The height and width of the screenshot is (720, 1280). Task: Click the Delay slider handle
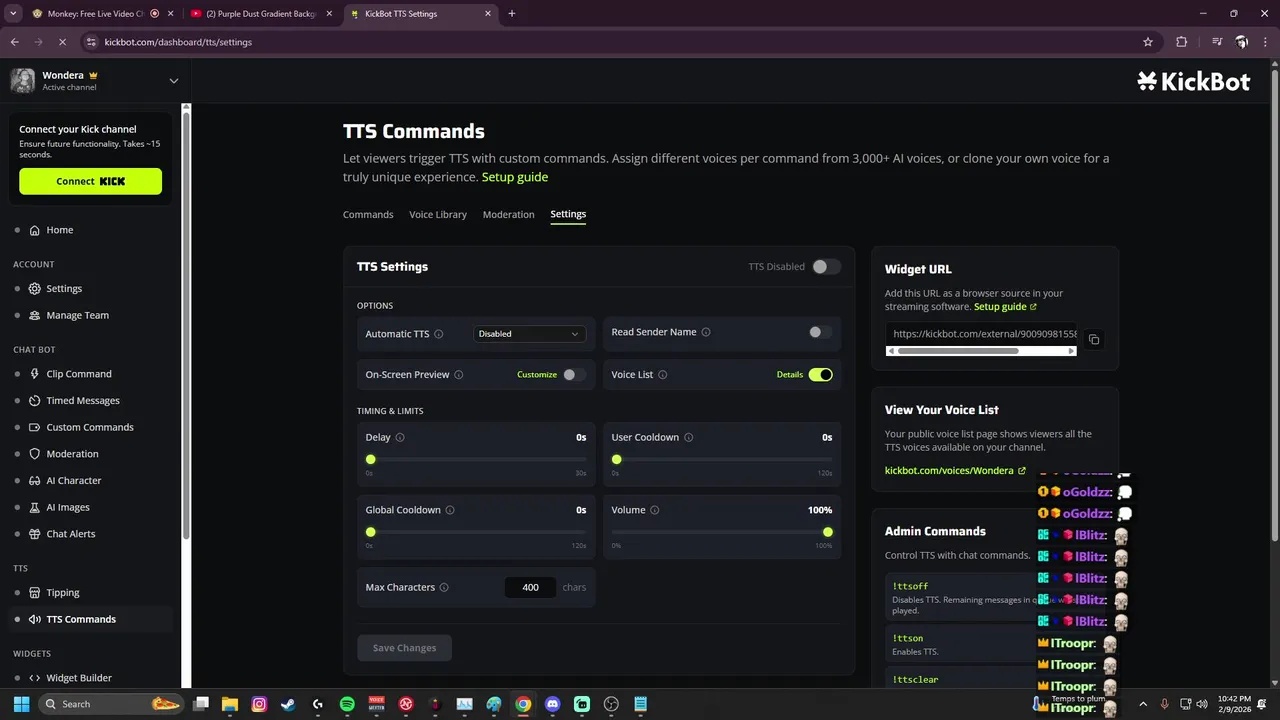371,460
